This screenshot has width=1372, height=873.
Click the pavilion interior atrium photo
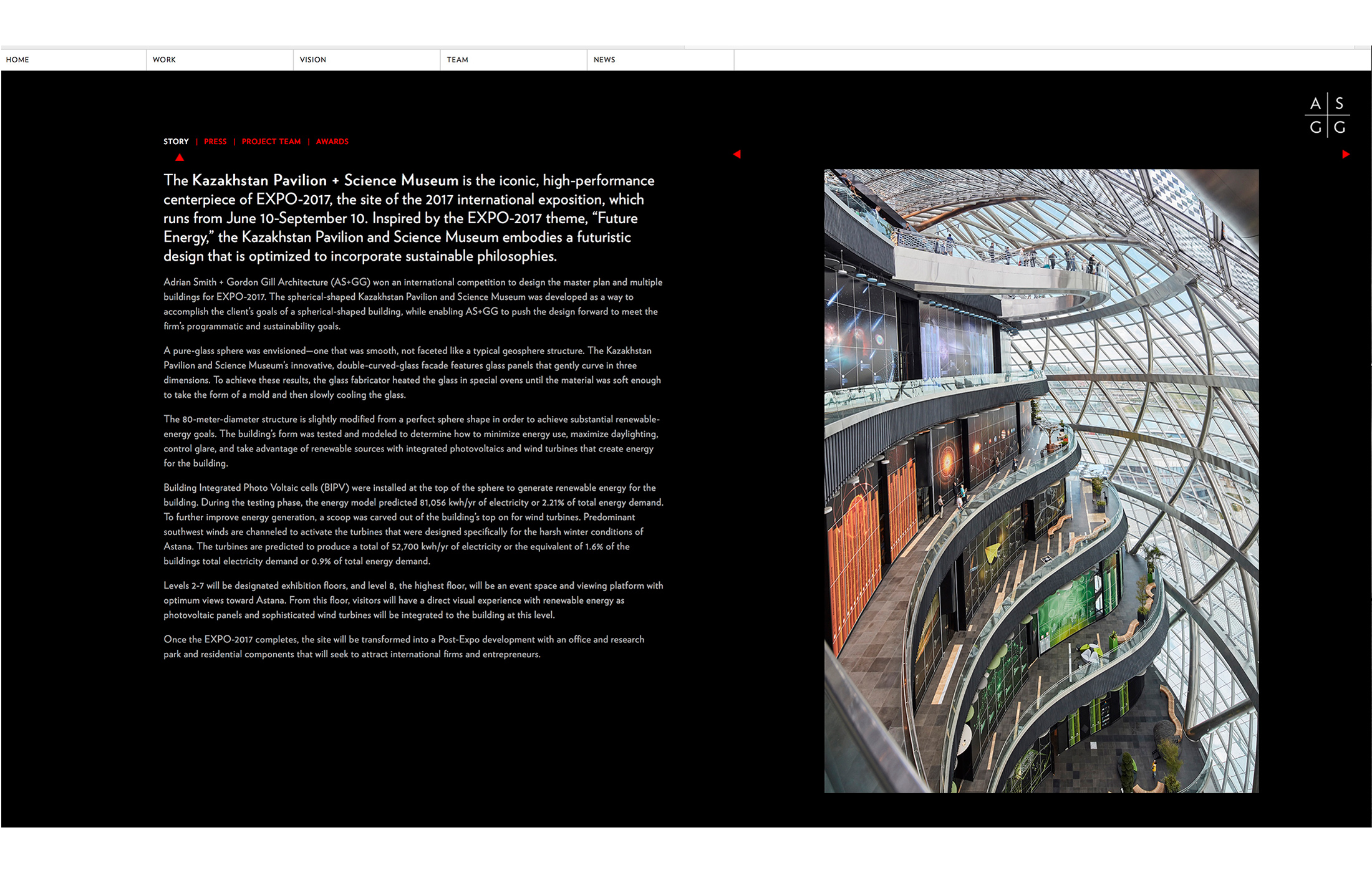1041,481
